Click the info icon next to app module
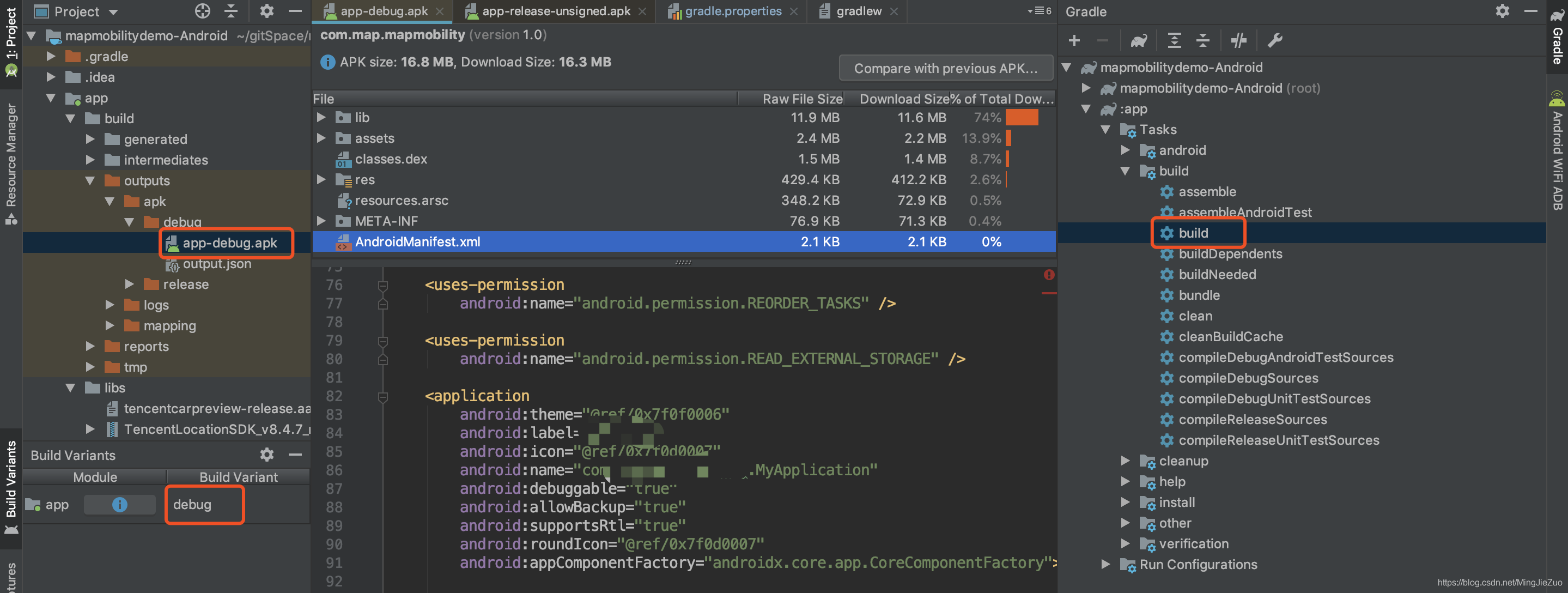The height and width of the screenshot is (593, 1568). click(120, 505)
